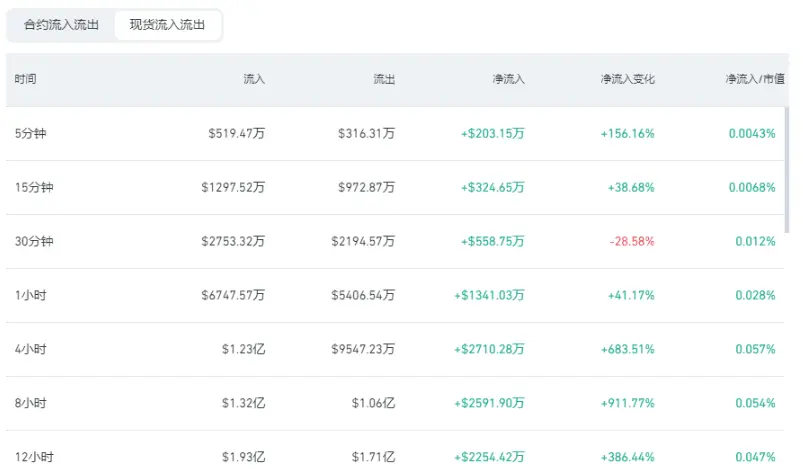Click the +911.77% change value
The width and height of the screenshot is (803, 476).
627,403
